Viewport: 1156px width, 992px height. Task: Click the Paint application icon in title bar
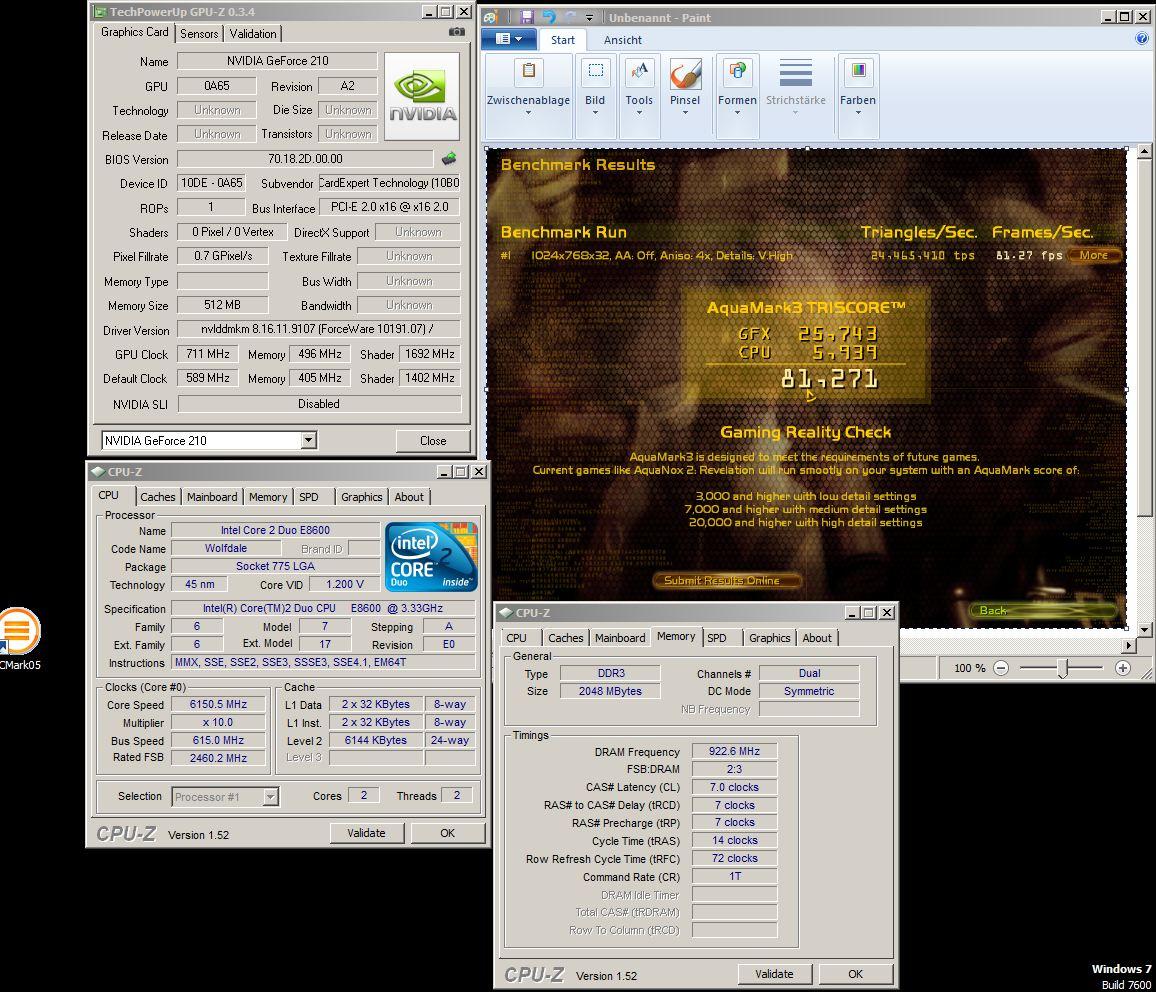[x=491, y=16]
